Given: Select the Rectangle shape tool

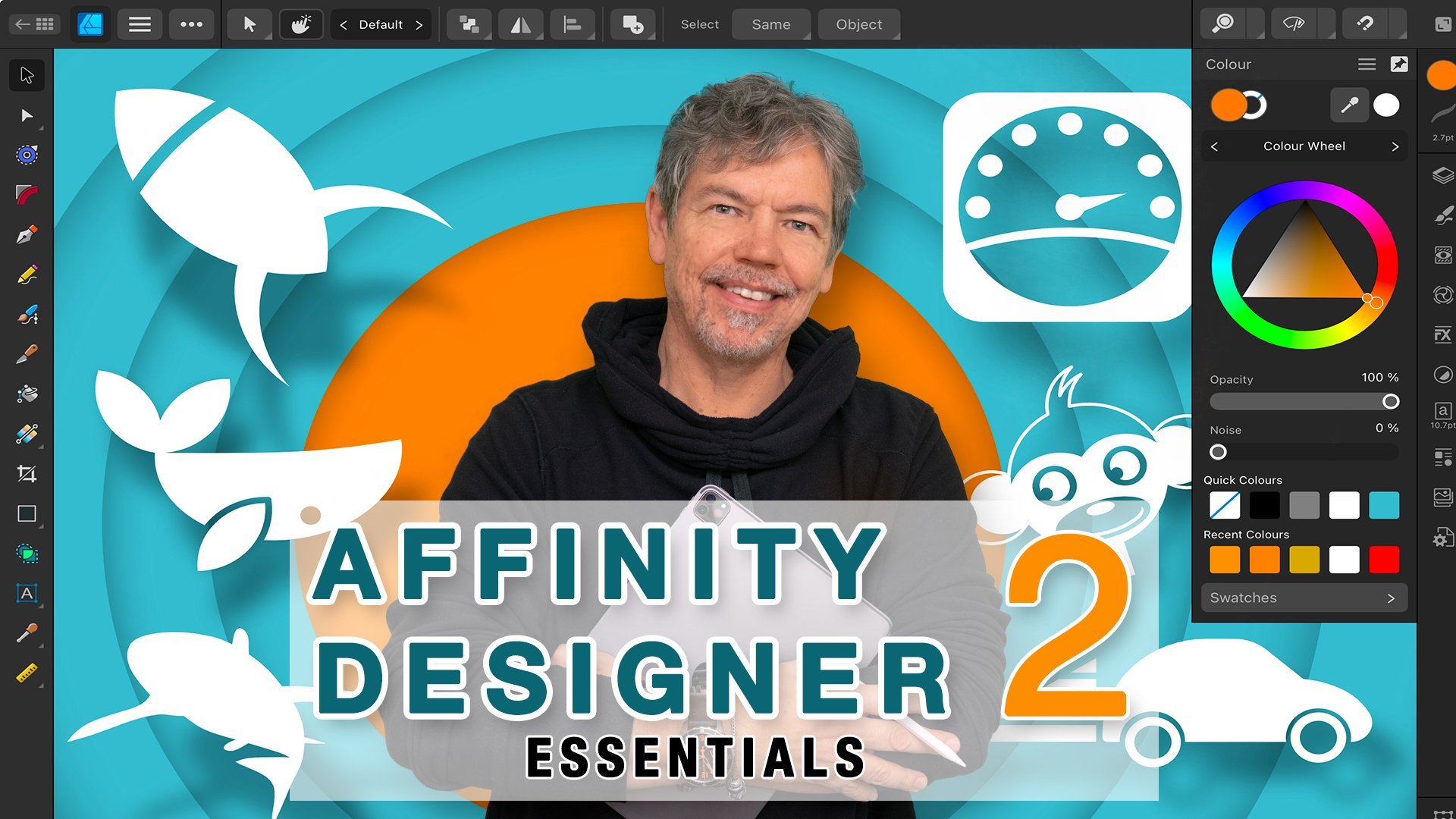Looking at the screenshot, I should click(x=27, y=514).
